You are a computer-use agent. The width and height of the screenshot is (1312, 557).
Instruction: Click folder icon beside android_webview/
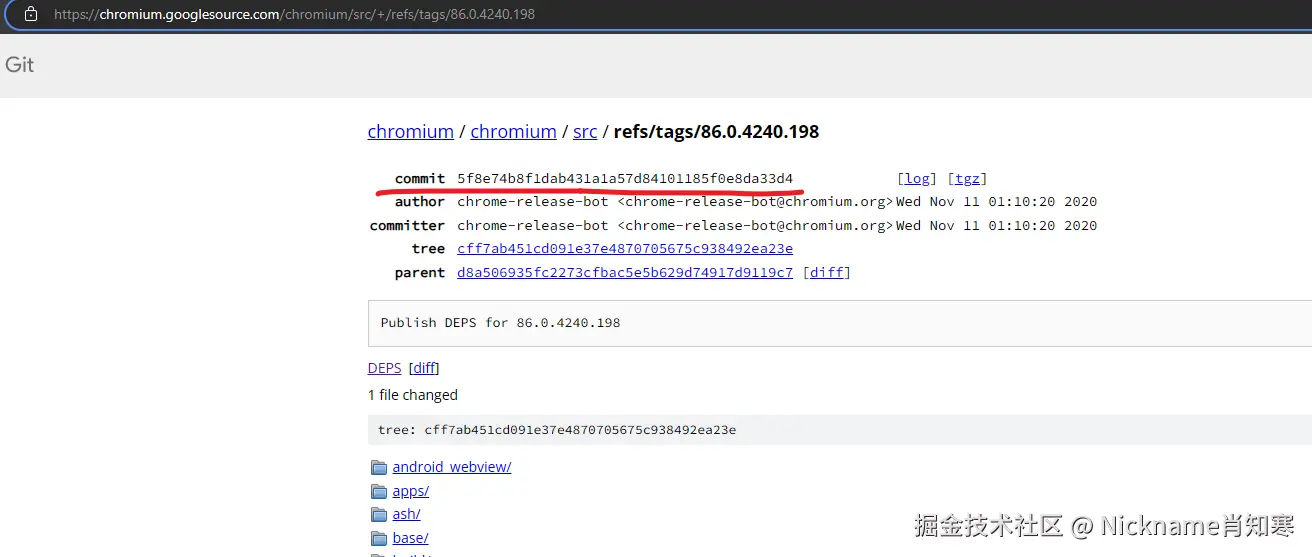[379, 467]
